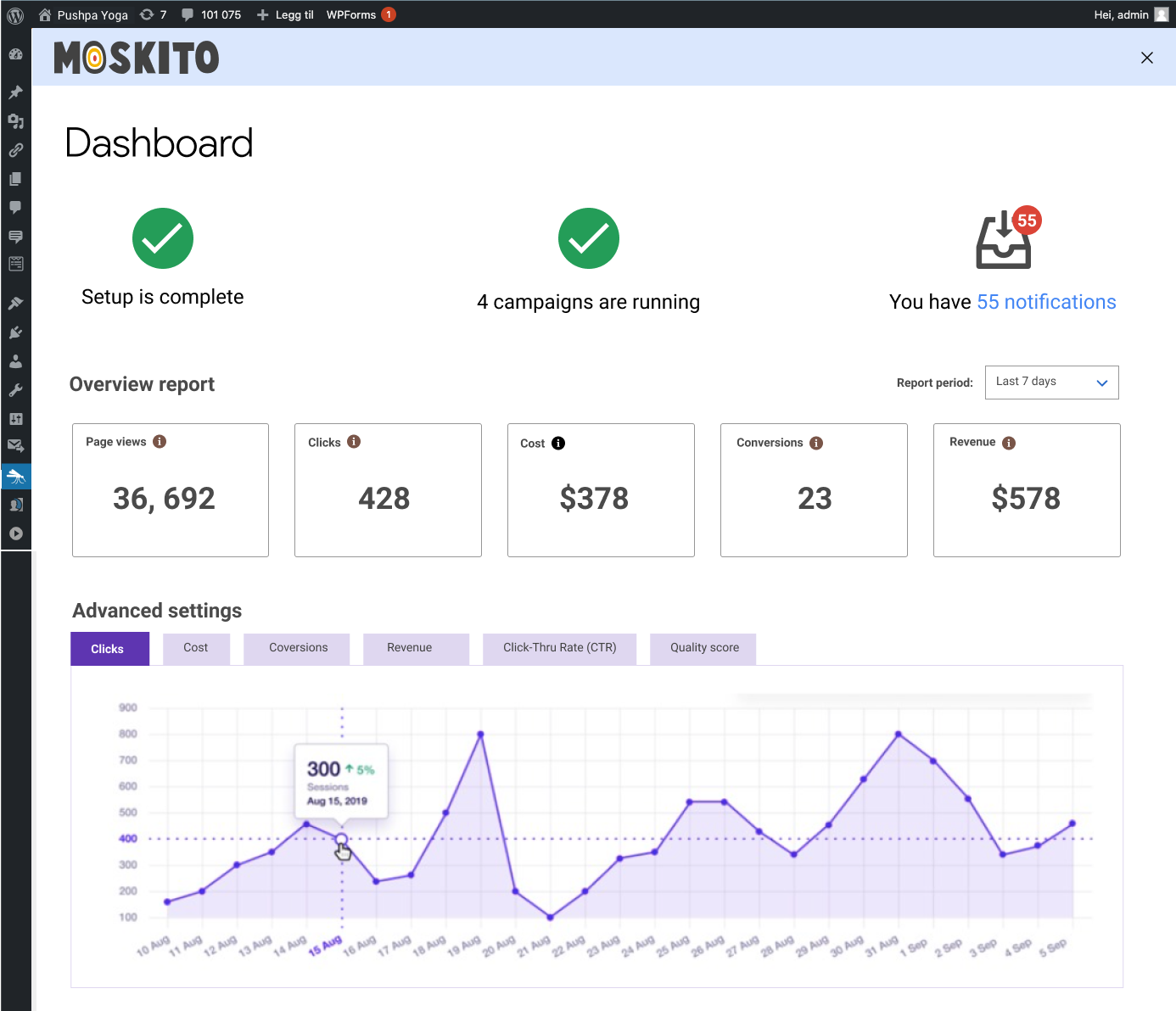Open WPForms in admin bar
The image size is (1176, 1011).
351,14
